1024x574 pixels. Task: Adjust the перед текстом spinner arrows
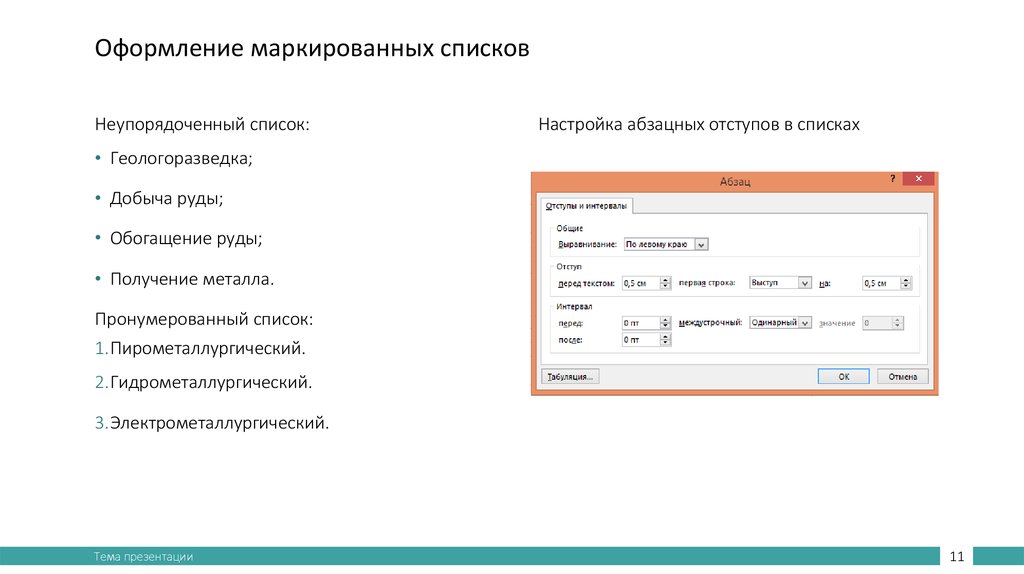[665, 283]
